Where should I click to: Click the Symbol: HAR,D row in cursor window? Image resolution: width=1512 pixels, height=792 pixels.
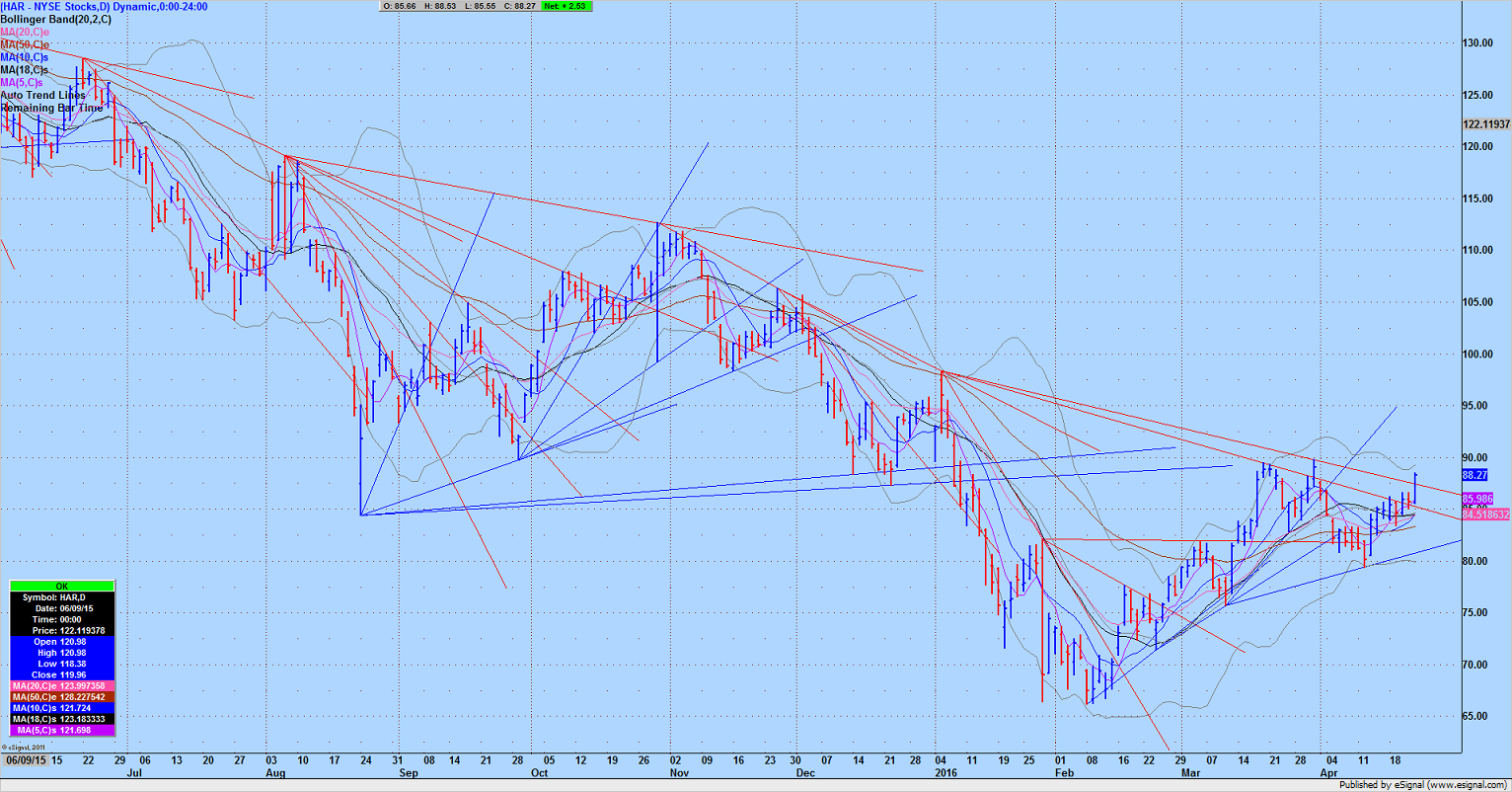click(62, 597)
